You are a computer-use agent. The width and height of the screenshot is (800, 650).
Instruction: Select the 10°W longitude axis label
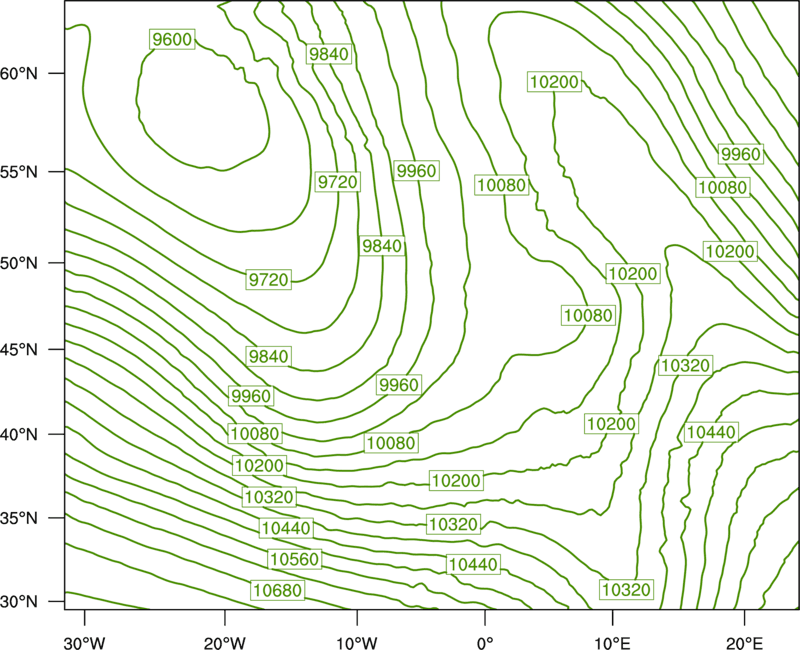[x=357, y=643]
